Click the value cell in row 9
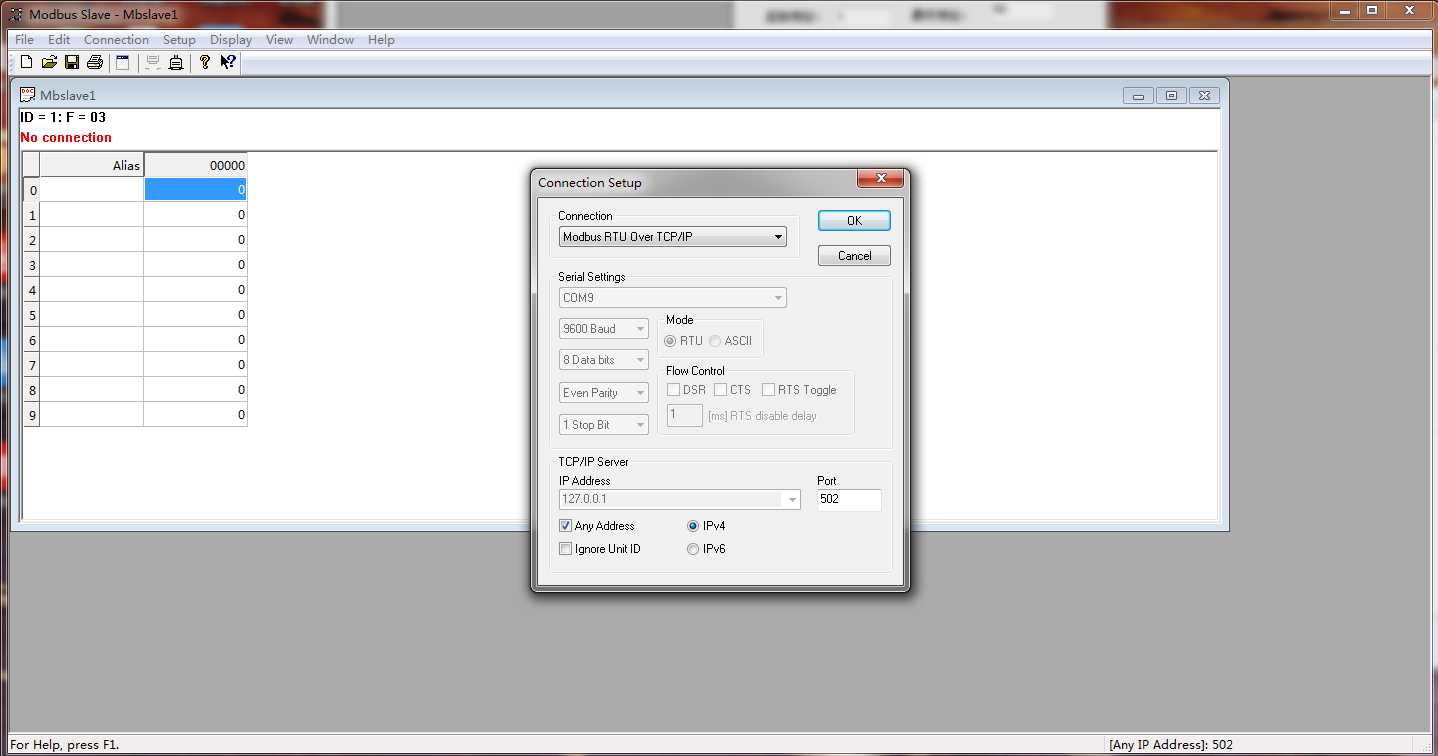This screenshot has width=1438, height=756. pyautogui.click(x=196, y=415)
